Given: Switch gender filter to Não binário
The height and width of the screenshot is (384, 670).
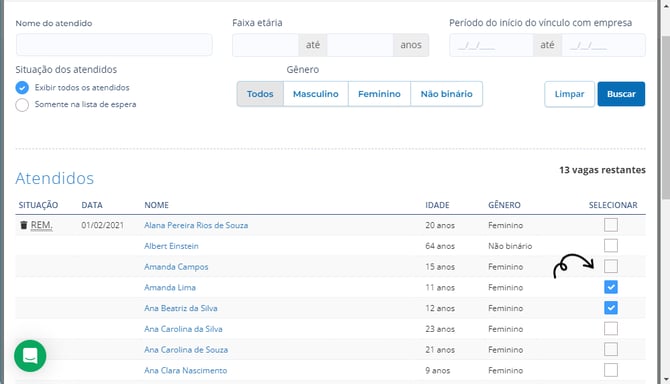Looking at the screenshot, I should point(446,94).
